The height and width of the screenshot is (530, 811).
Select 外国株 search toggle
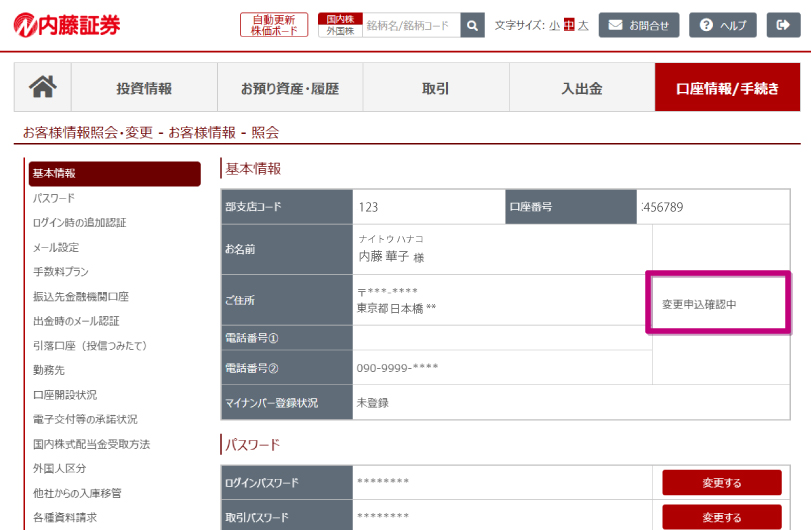(x=340, y=31)
